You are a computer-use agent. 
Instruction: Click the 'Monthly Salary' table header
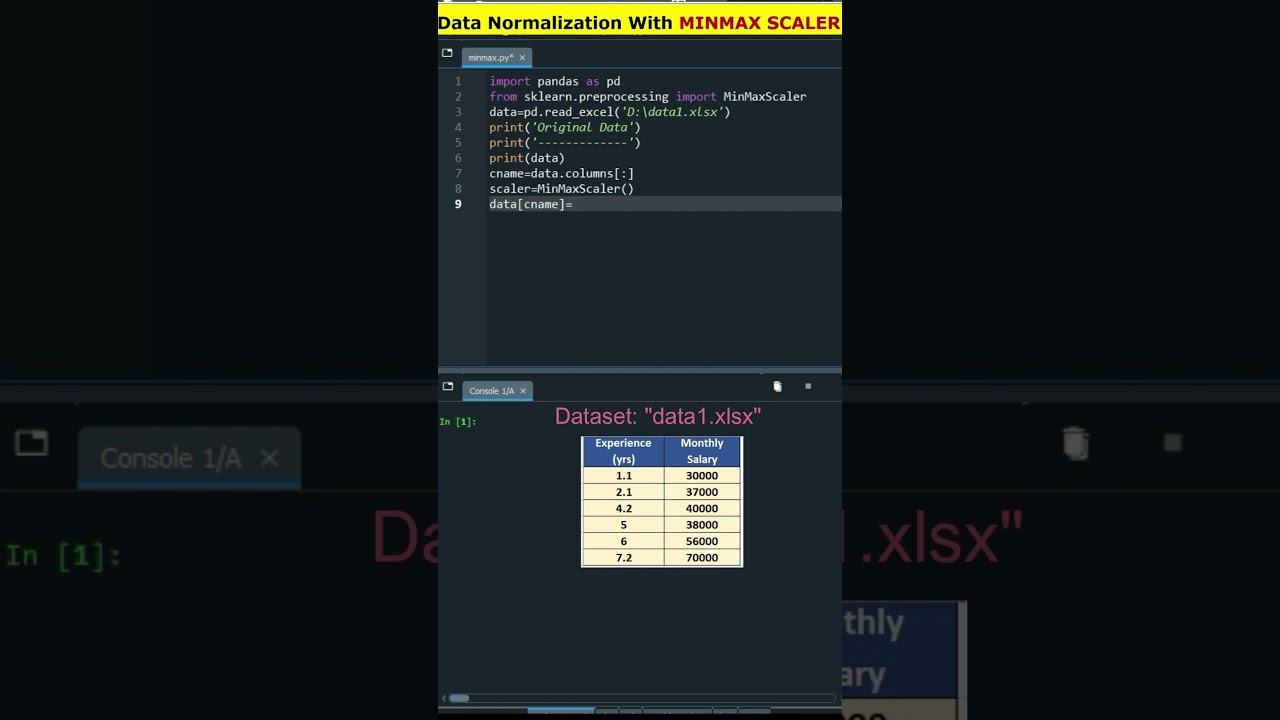coord(702,451)
